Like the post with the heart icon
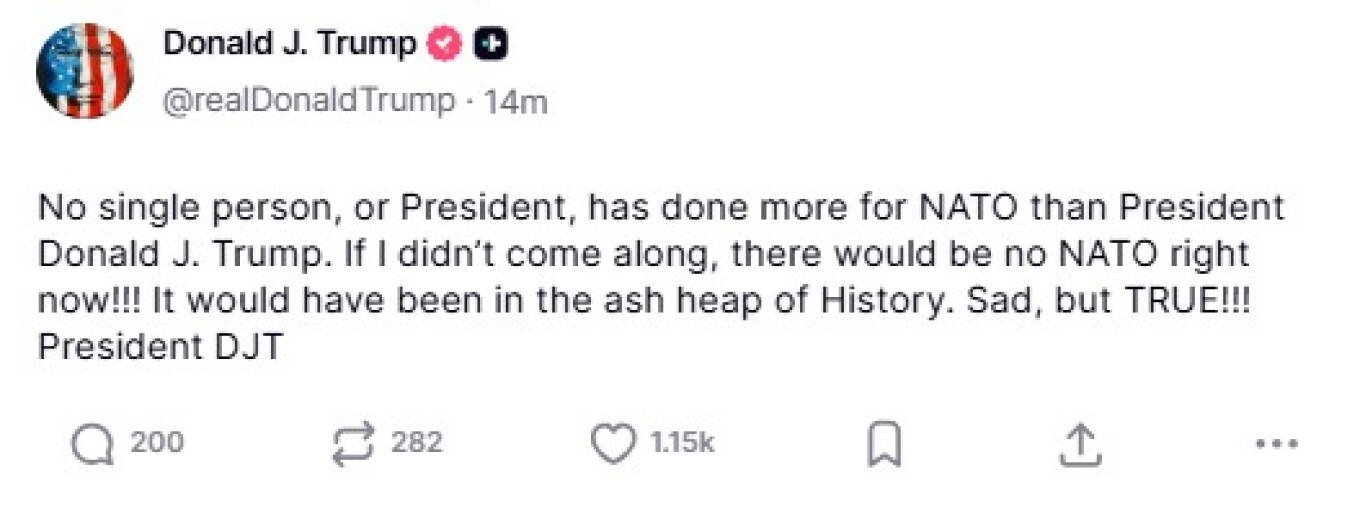The height and width of the screenshot is (514, 1360). (x=612, y=444)
